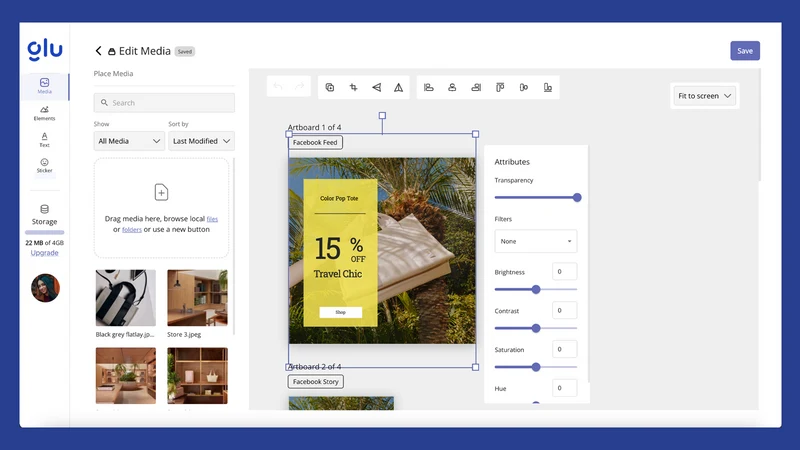Screen dimensions: 800x450
Task: Align objects to horizontal center
Action: click(x=452, y=87)
